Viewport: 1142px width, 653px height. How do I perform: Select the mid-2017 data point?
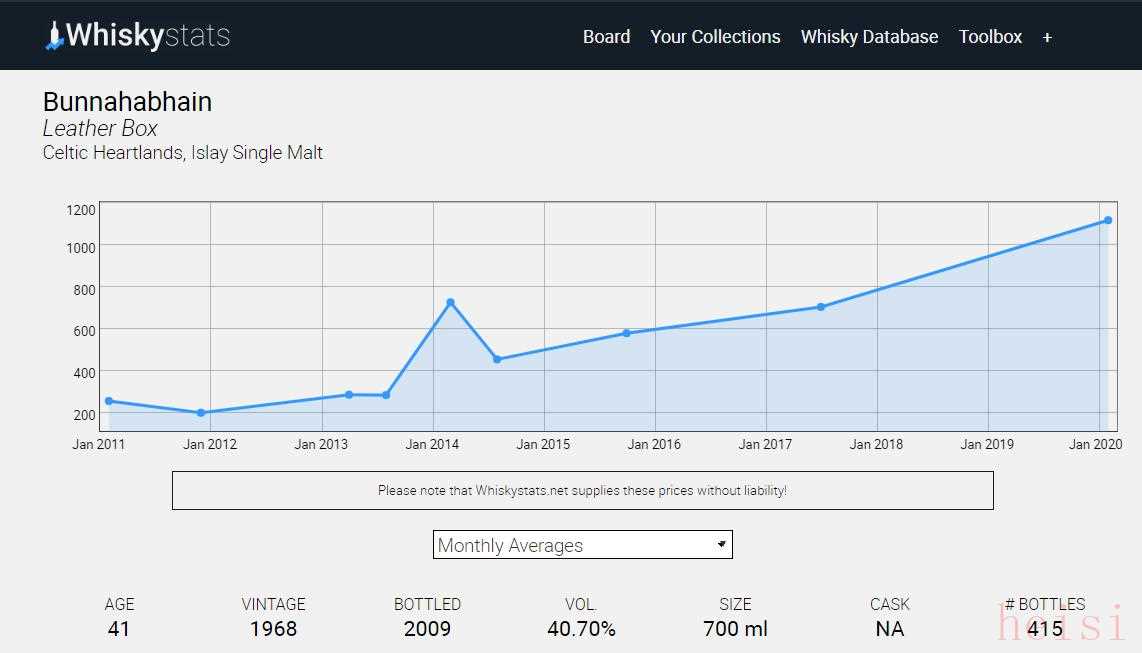click(820, 307)
